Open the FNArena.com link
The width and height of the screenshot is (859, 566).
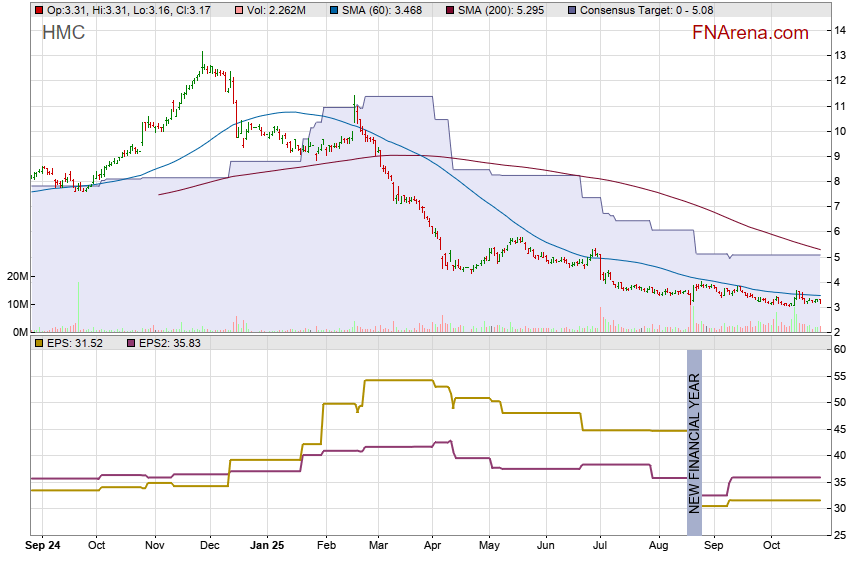[749, 33]
